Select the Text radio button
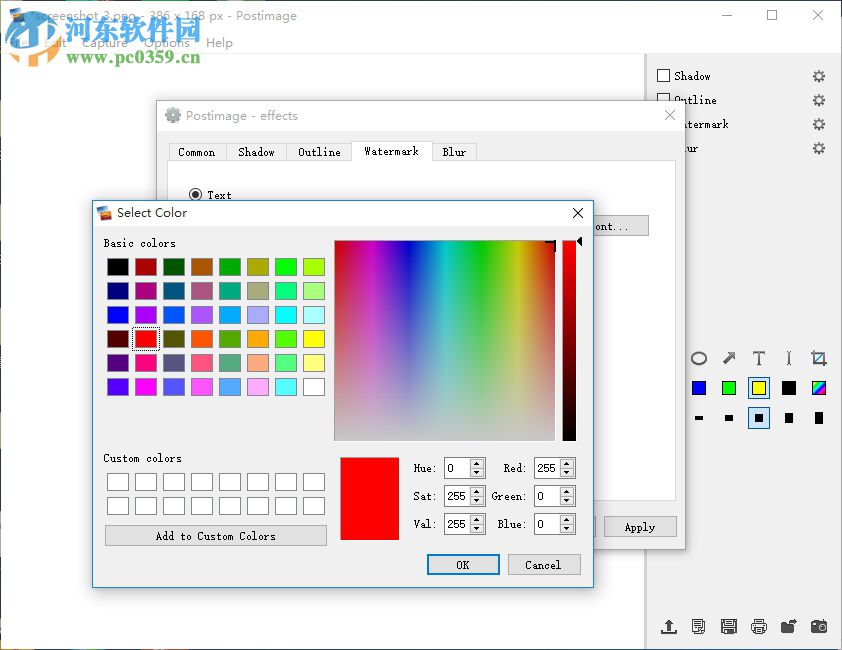This screenshot has height=650, width=842. pos(196,195)
